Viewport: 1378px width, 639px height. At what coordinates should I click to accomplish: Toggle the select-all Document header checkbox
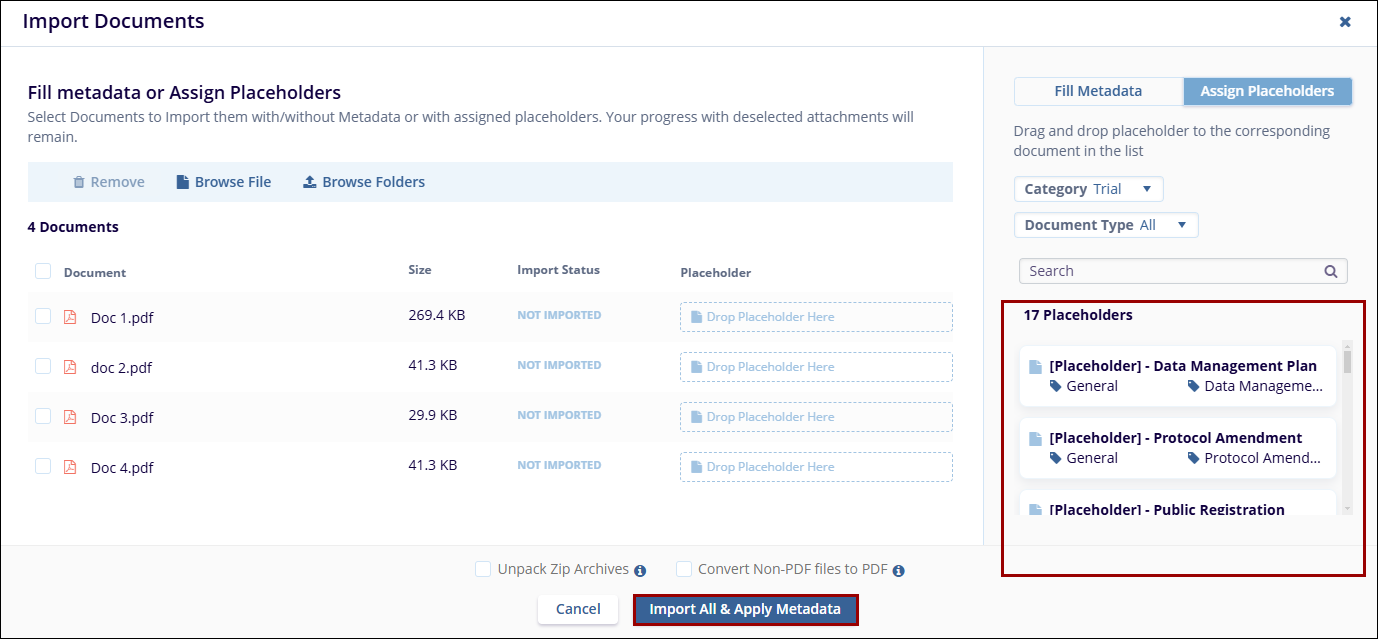pos(43,271)
